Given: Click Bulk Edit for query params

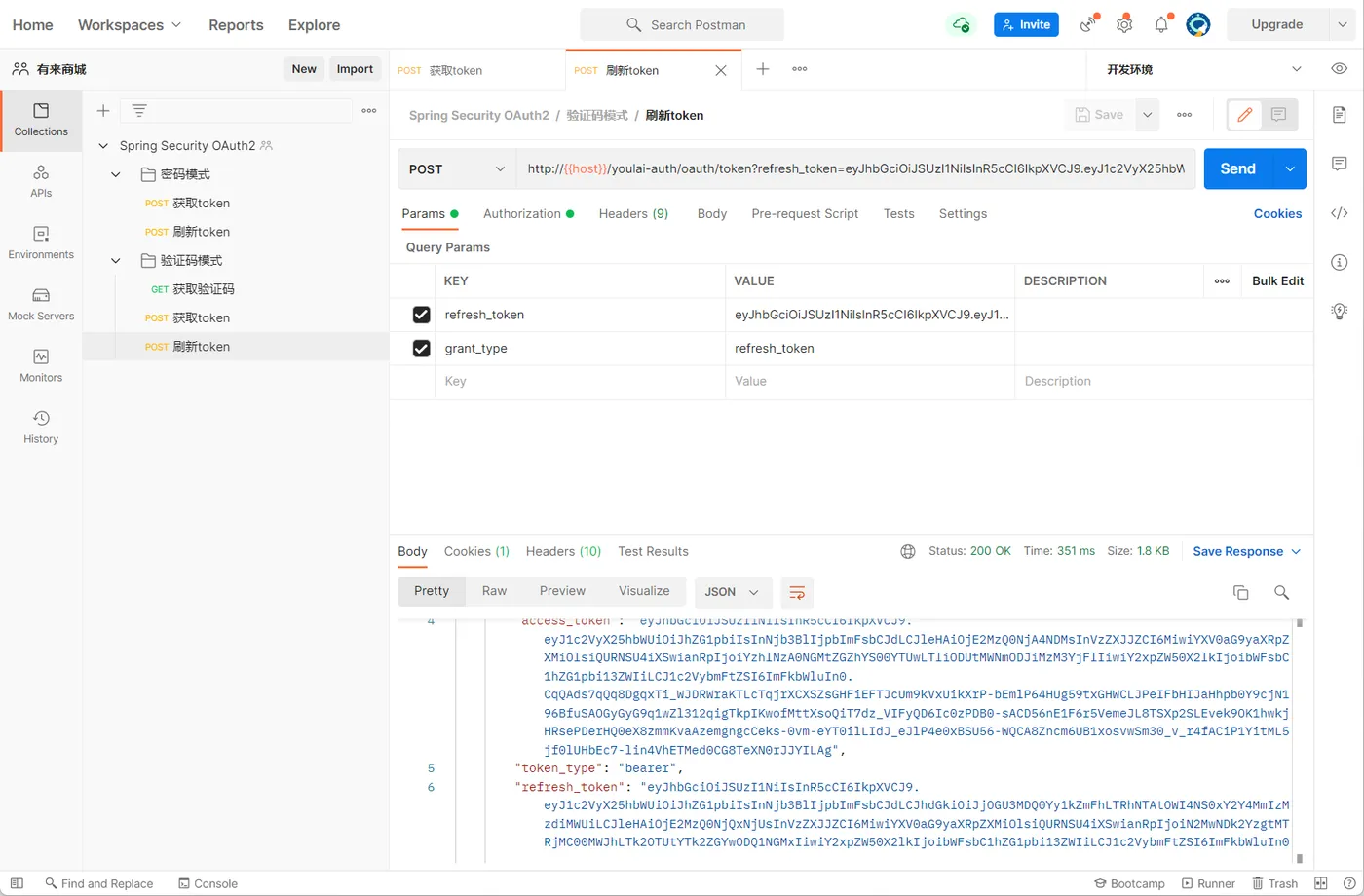Looking at the screenshot, I should point(1277,280).
